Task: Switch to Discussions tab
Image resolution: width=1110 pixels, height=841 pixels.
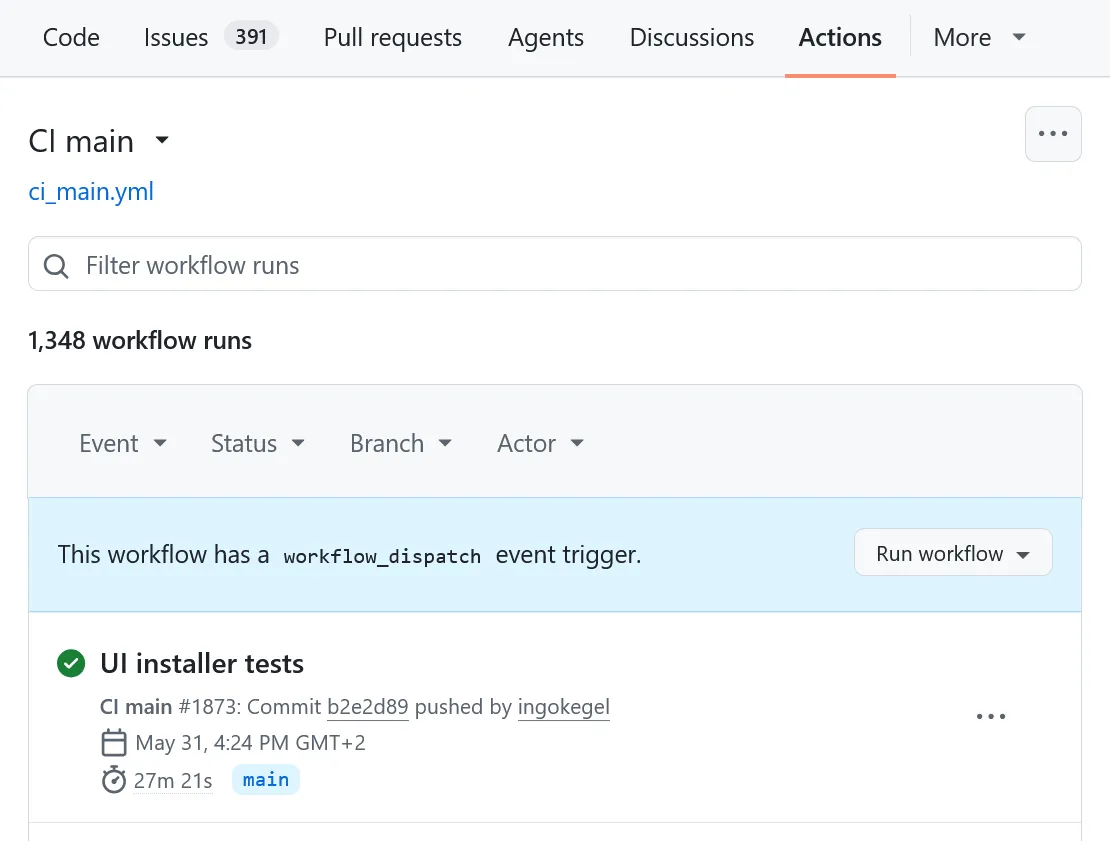Action: coord(692,38)
